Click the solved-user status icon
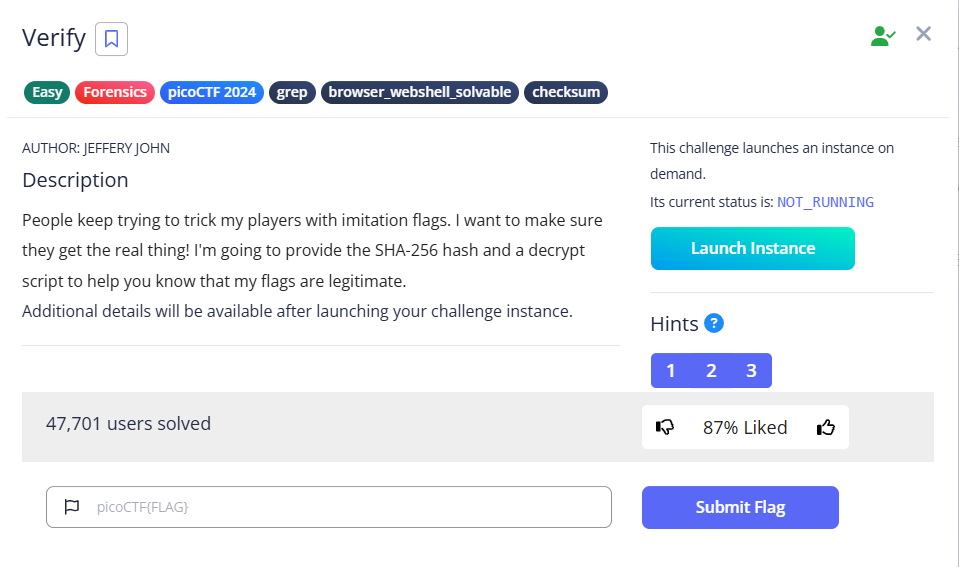Viewport: 959px width, 567px height. coord(883,36)
